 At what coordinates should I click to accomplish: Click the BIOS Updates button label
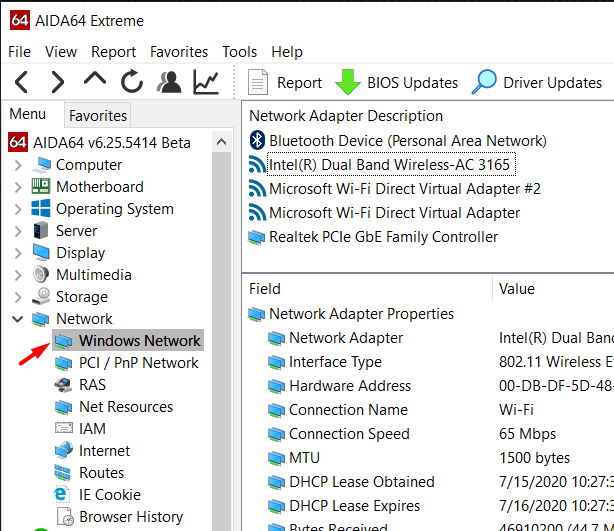pyautogui.click(x=412, y=83)
